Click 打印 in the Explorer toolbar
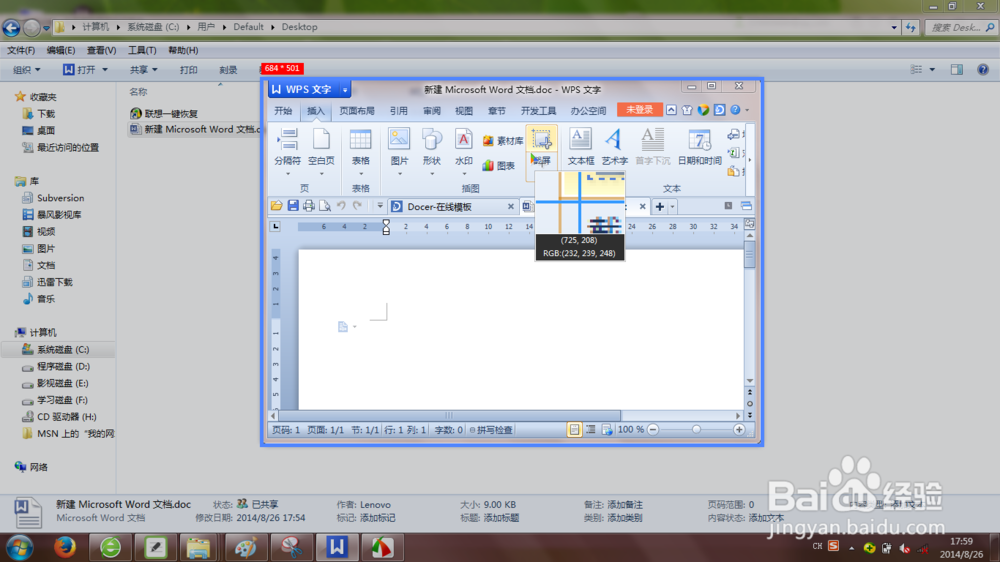Image resolution: width=1000 pixels, height=562 pixels. coord(188,70)
